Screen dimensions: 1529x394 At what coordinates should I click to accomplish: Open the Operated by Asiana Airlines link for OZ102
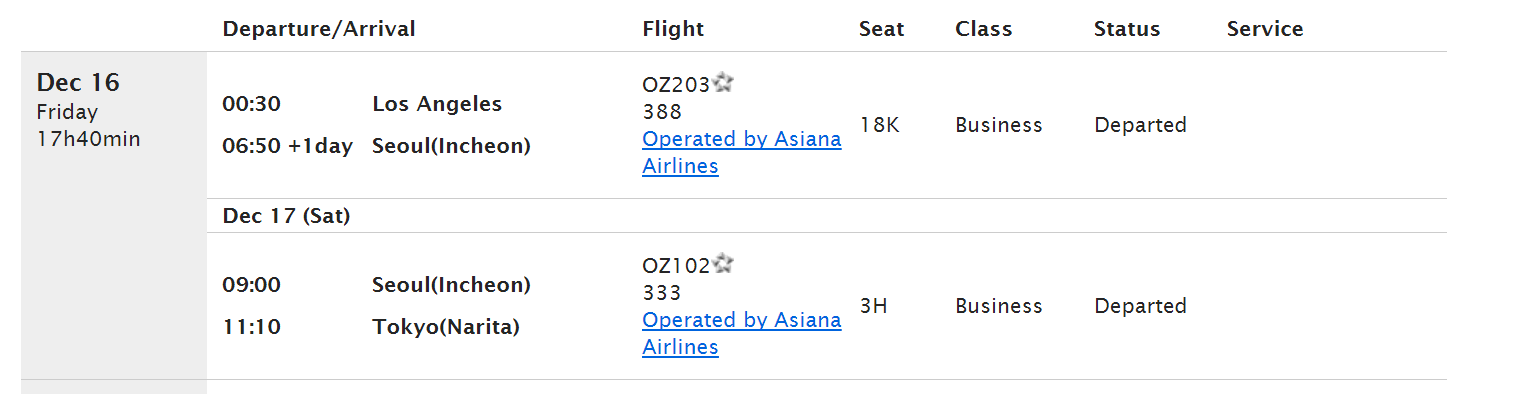click(x=742, y=333)
